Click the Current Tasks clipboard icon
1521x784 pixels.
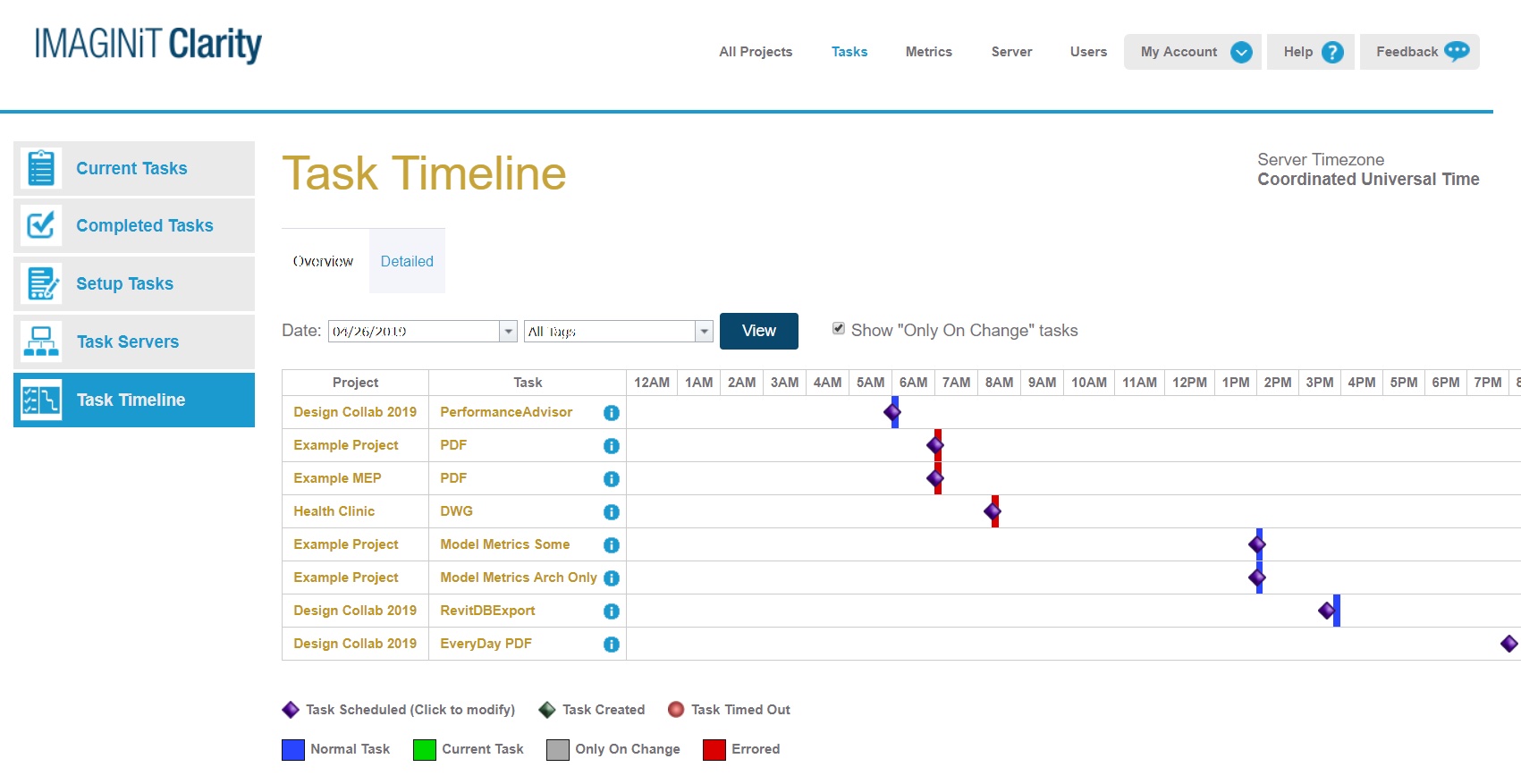[x=41, y=168]
